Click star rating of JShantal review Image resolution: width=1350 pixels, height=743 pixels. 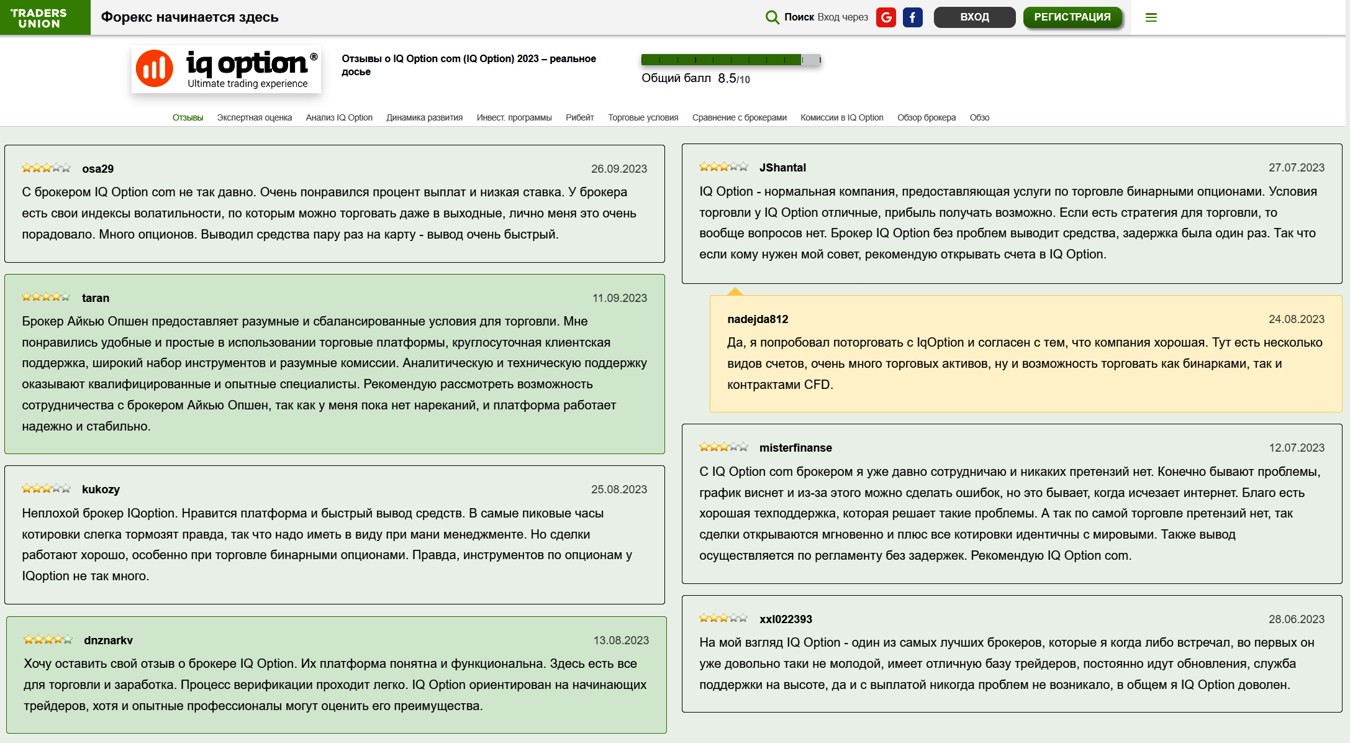coord(723,167)
